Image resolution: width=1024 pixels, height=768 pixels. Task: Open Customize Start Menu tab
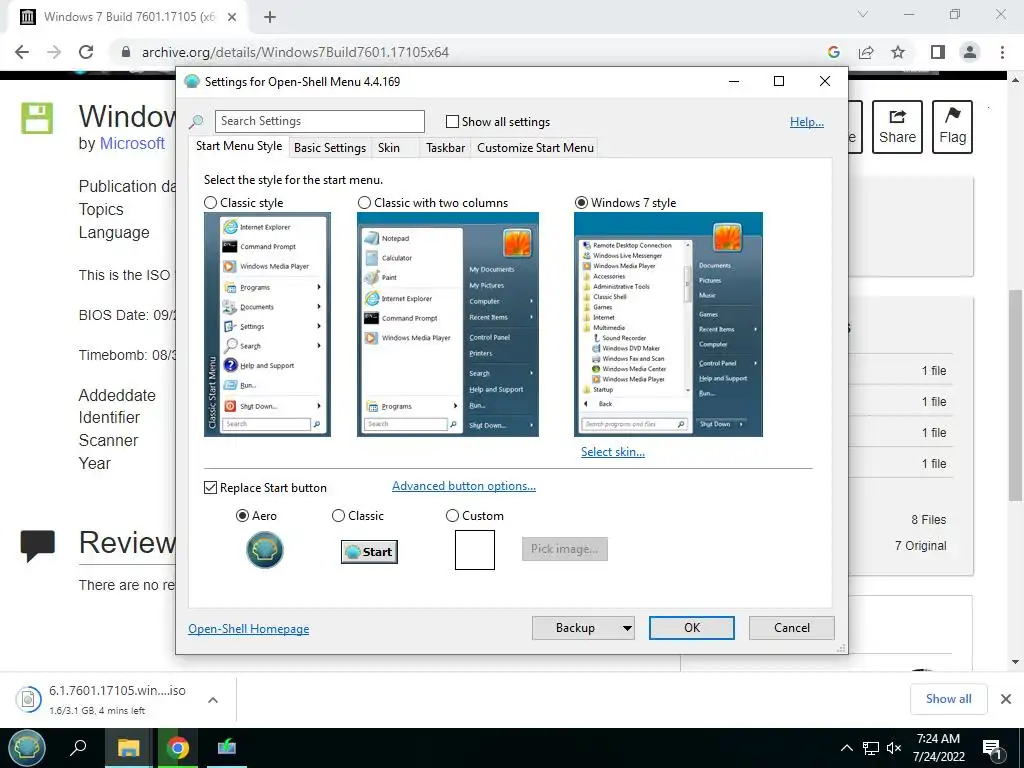point(536,148)
